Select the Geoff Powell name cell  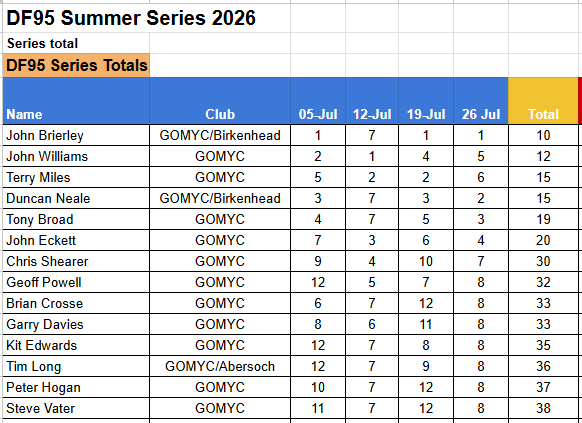(x=76, y=282)
